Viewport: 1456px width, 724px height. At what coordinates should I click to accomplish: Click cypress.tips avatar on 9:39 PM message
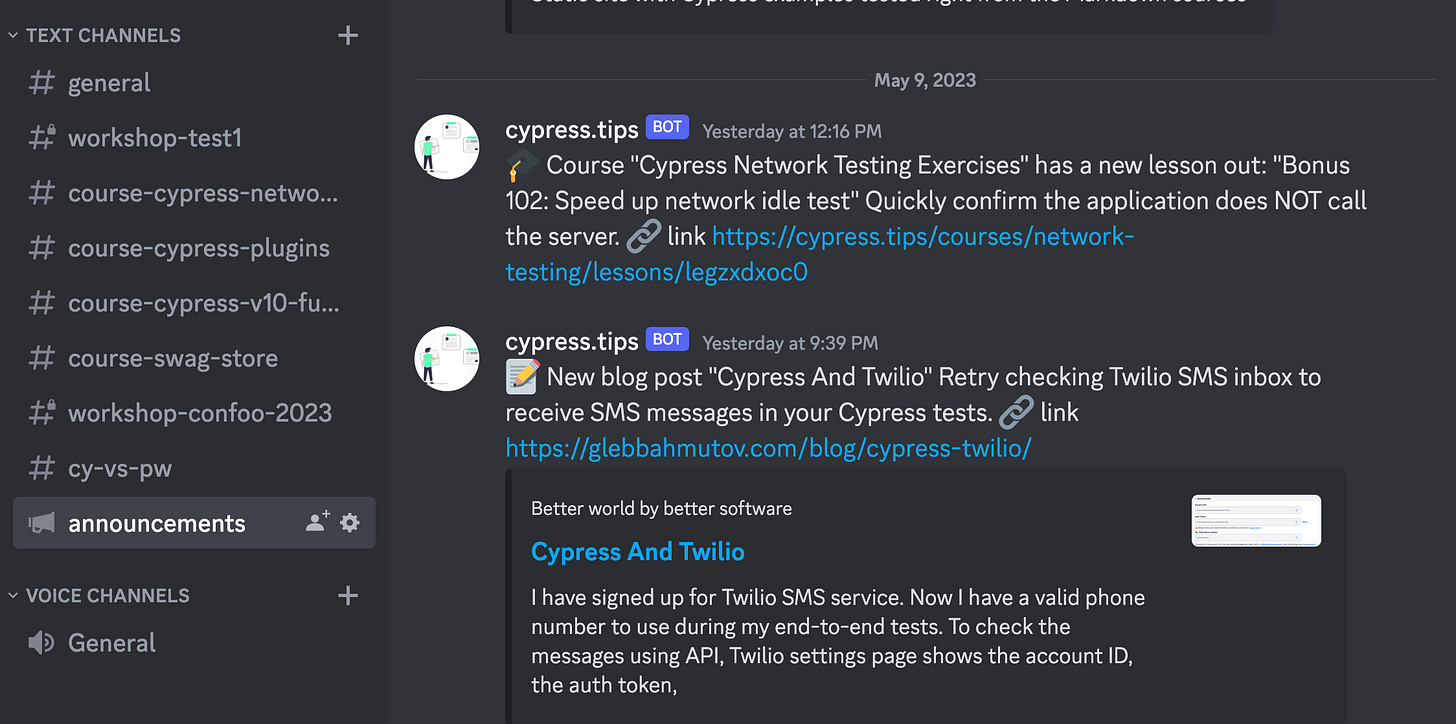[x=447, y=358]
